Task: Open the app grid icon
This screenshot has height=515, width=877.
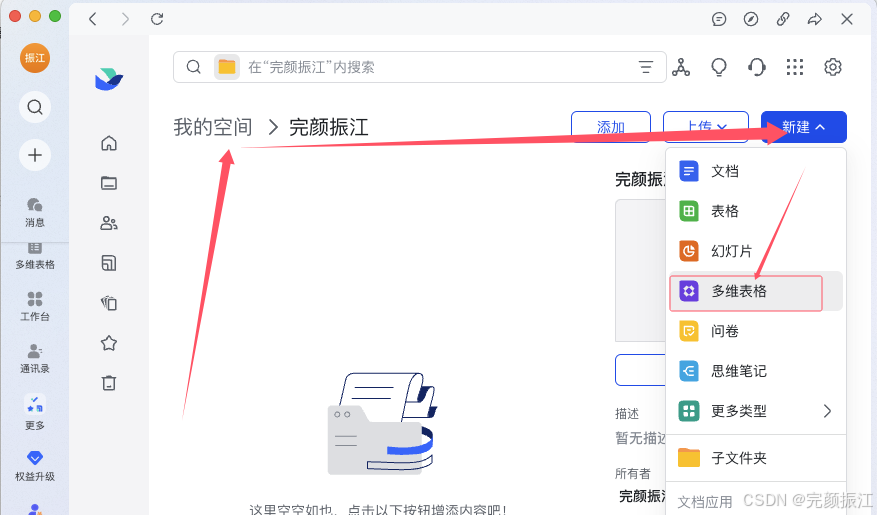Action: tap(795, 67)
